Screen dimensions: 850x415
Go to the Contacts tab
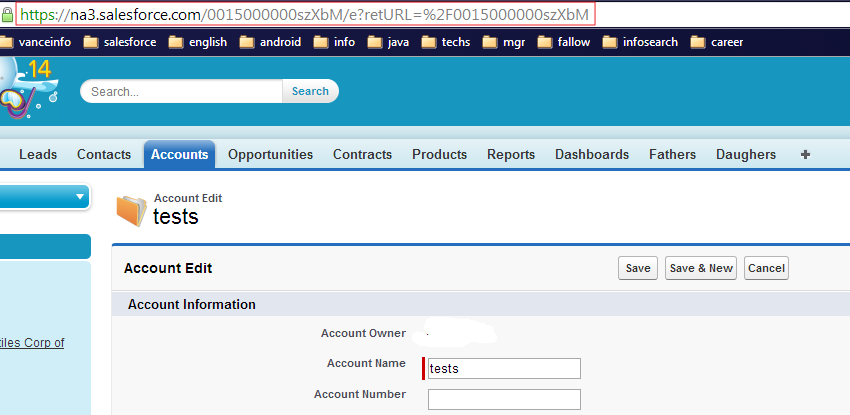coord(104,154)
